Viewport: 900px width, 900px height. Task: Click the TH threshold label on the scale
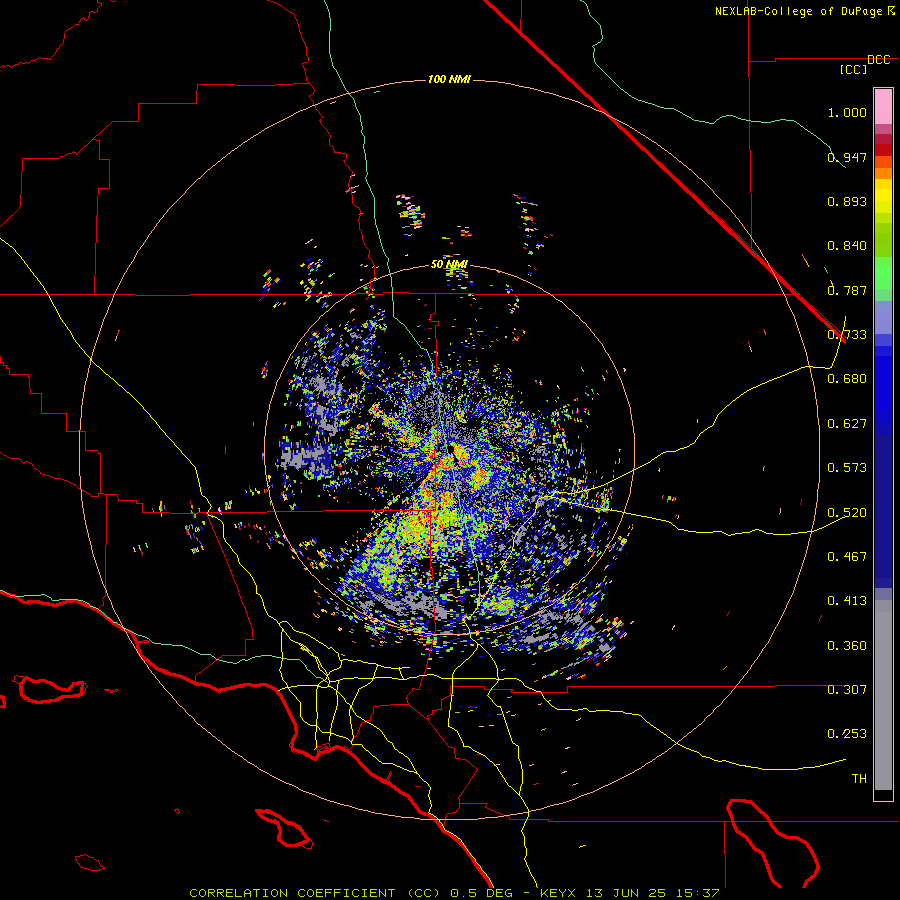859,779
